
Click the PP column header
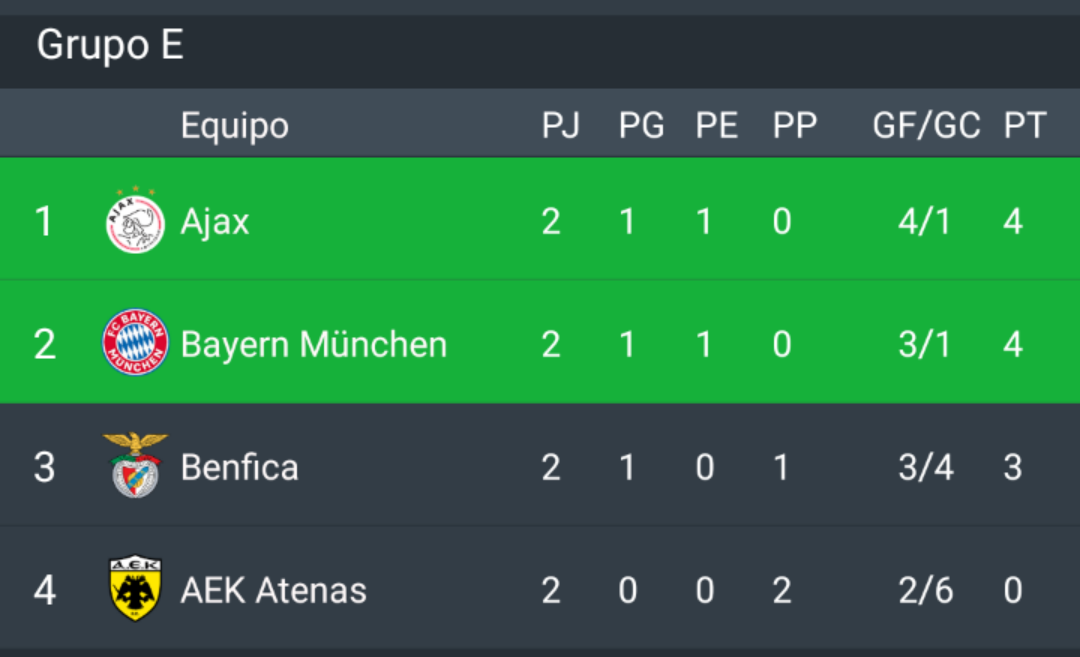pos(795,125)
